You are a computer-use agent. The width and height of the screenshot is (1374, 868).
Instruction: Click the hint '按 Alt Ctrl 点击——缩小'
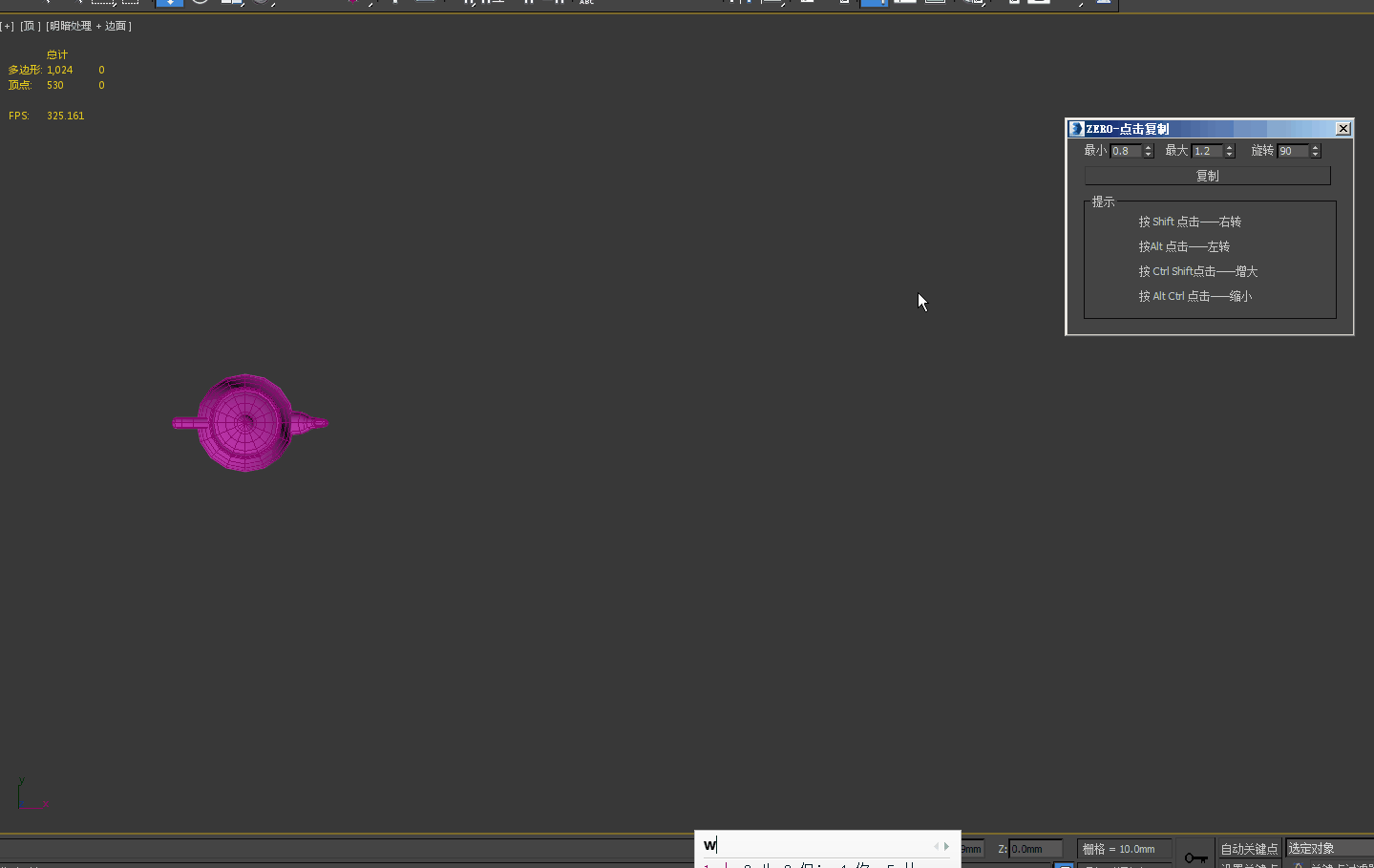coord(1195,296)
